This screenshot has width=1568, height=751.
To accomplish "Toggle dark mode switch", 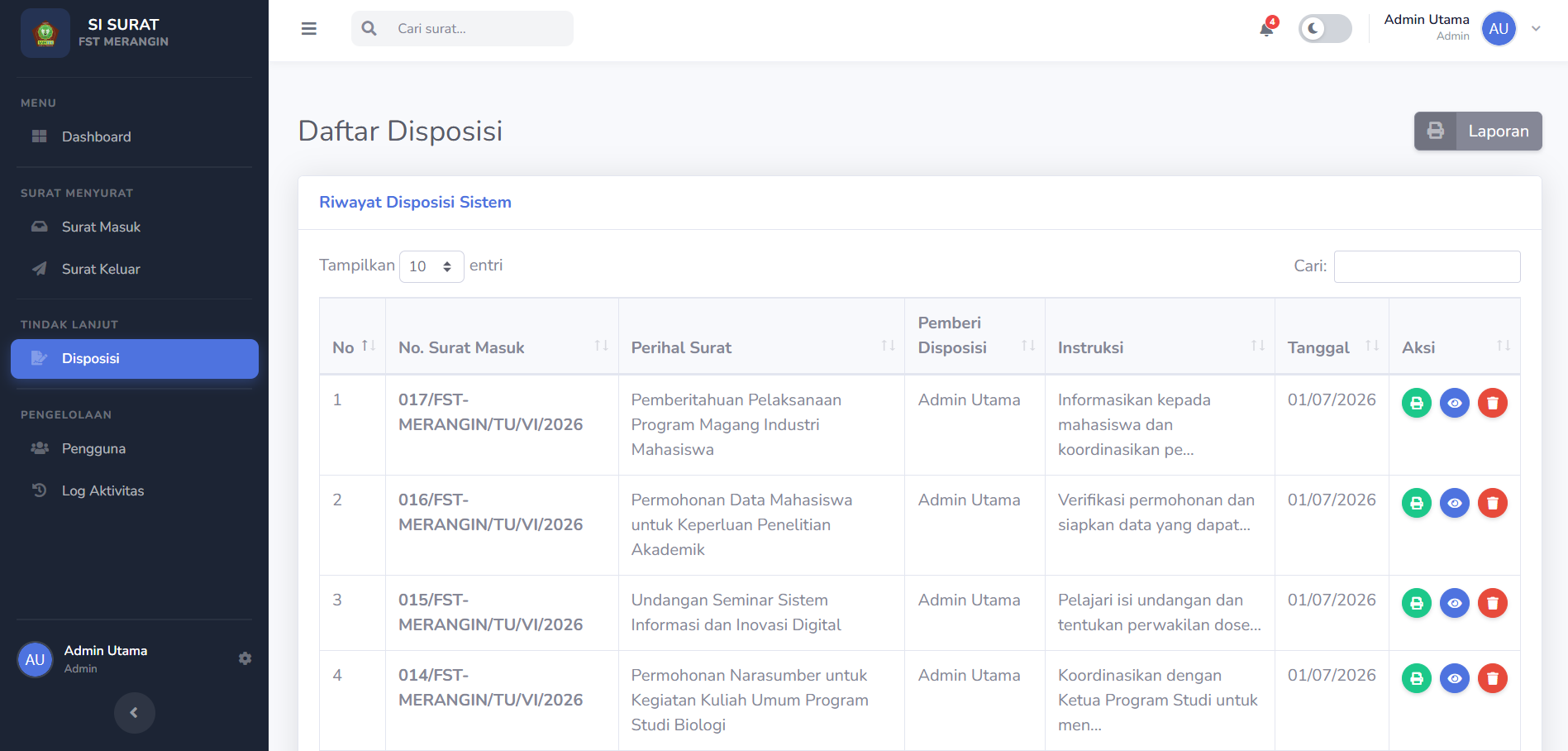I will coord(1325,29).
